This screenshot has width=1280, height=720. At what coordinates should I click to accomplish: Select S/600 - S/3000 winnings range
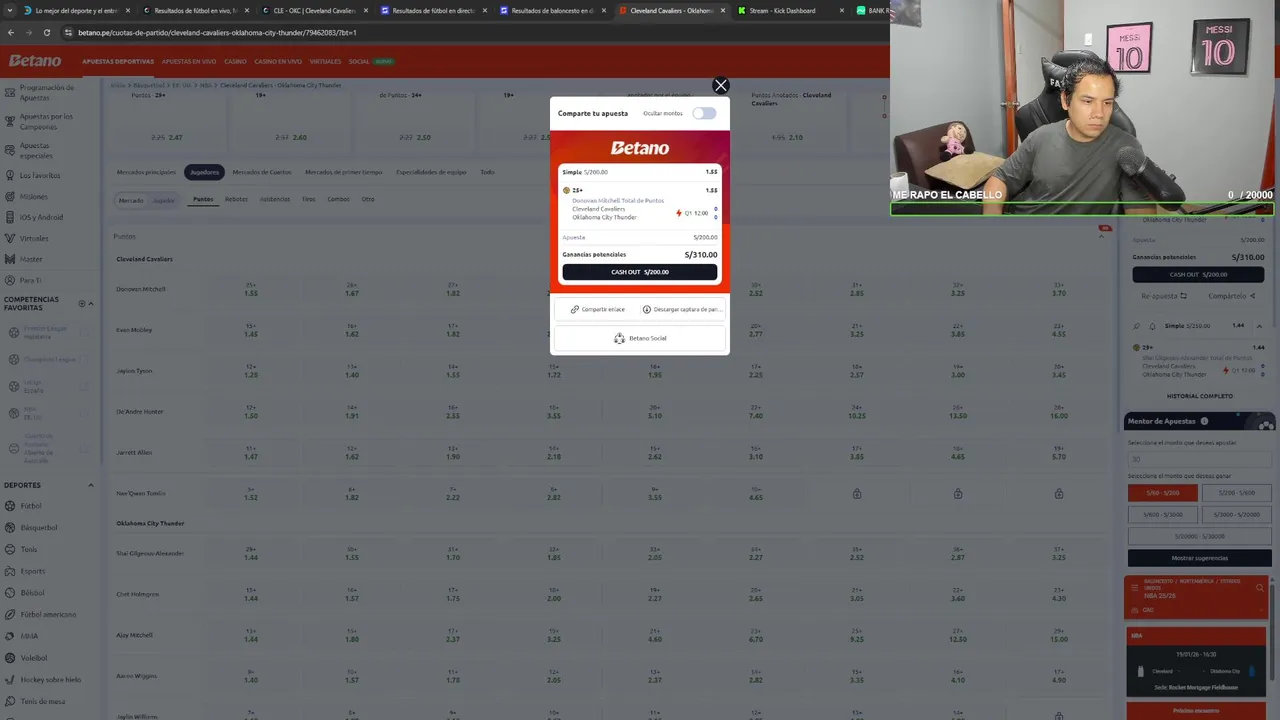click(x=1163, y=514)
